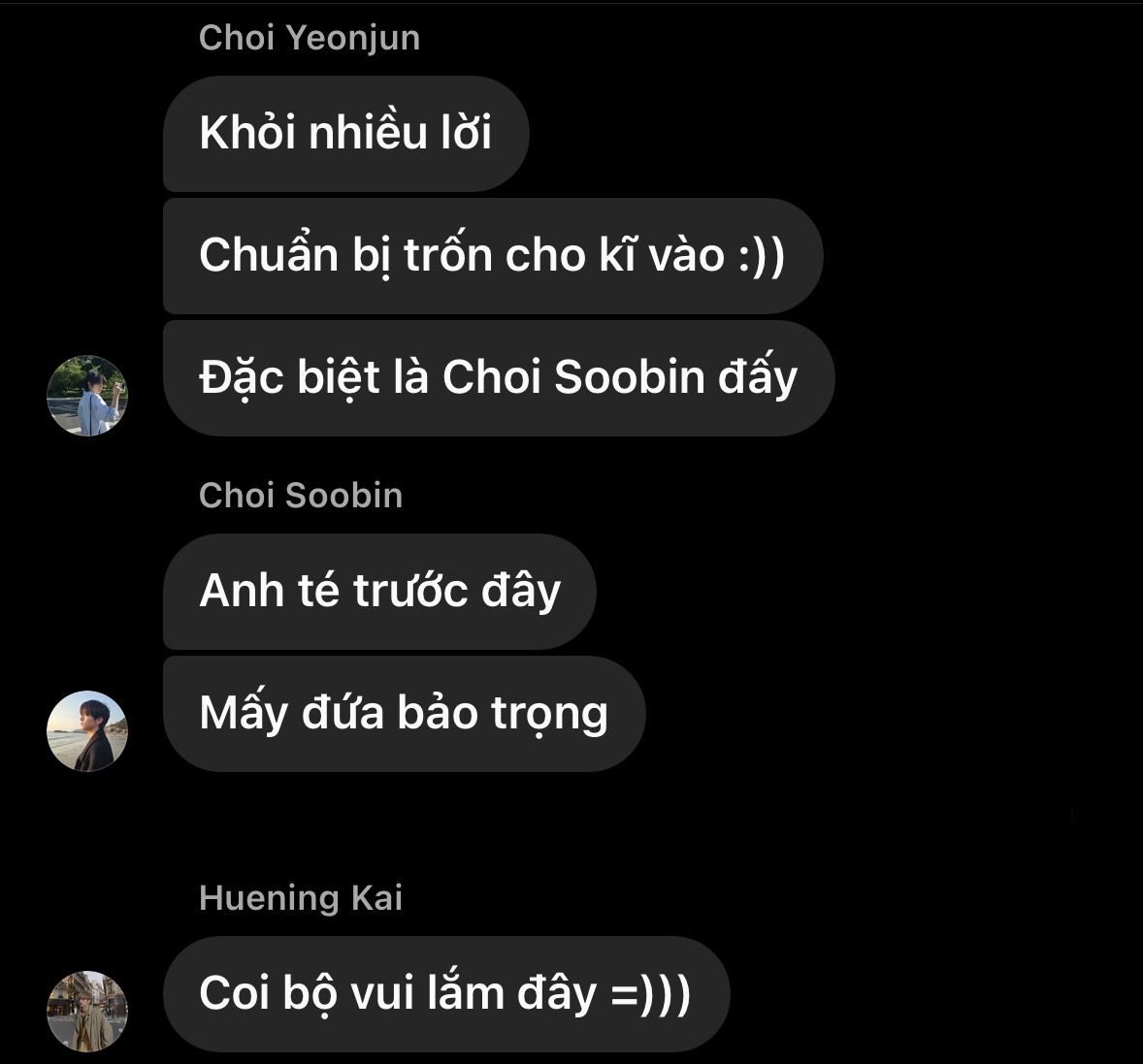View Huening Kai's avatar photo

click(x=87, y=1012)
